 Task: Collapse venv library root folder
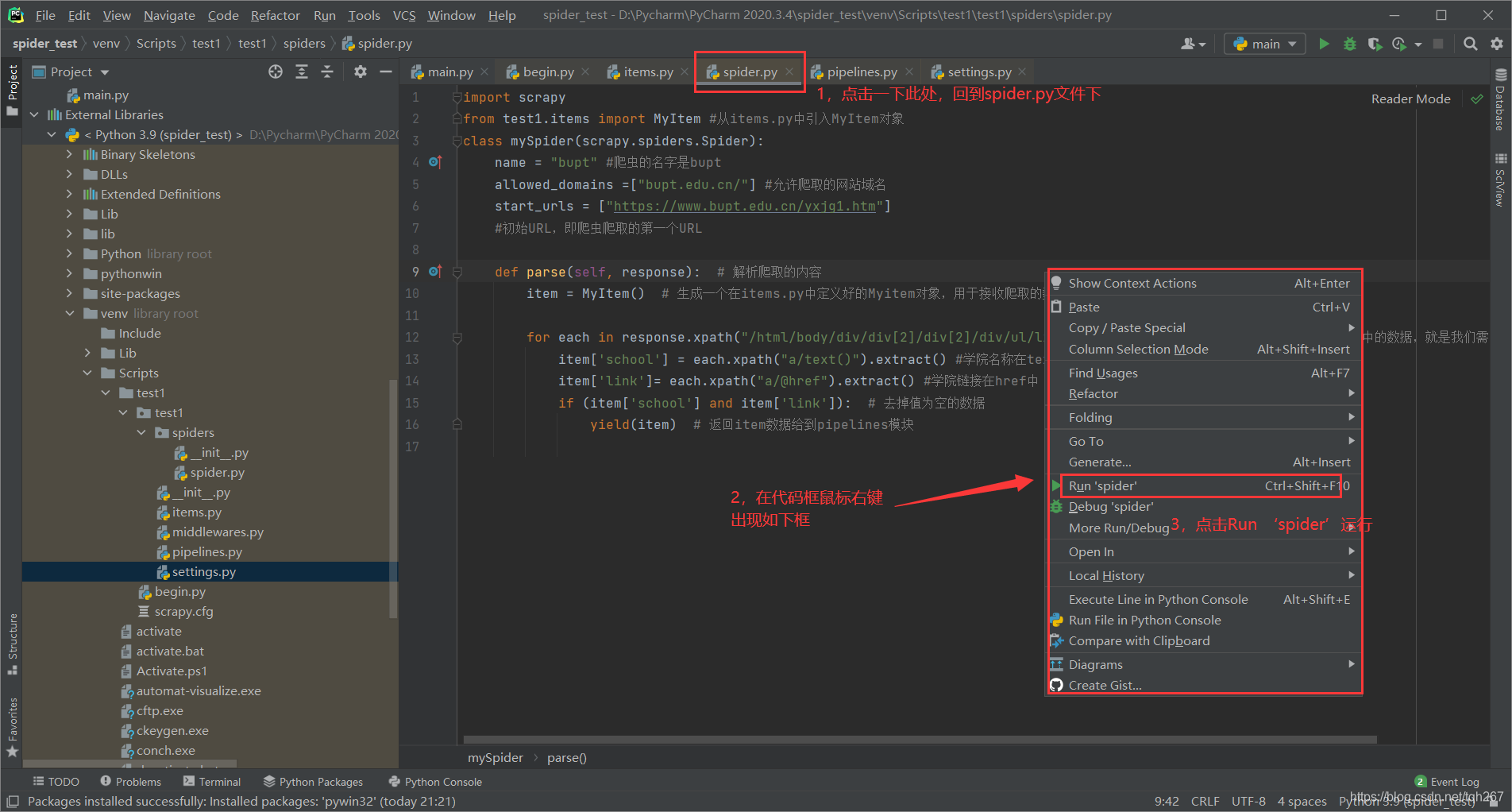coord(70,314)
